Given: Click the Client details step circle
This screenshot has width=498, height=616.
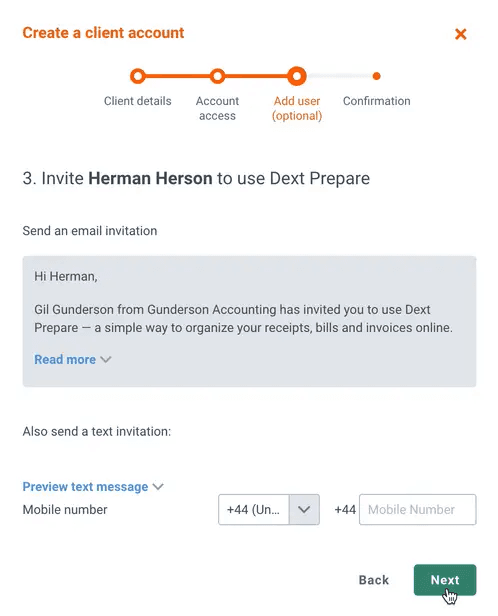Looking at the screenshot, I should (x=137, y=76).
